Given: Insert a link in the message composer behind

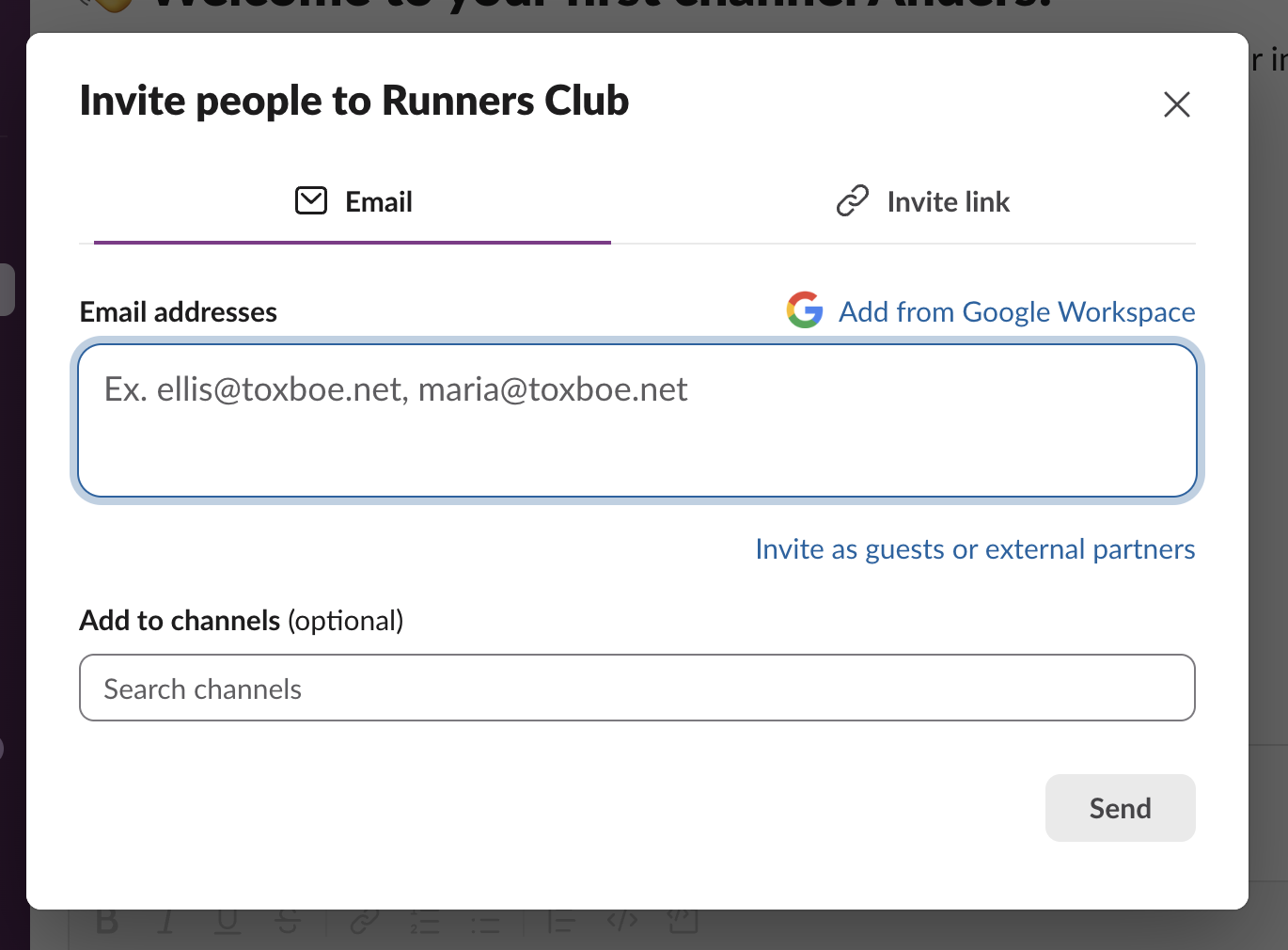Looking at the screenshot, I should coord(364,922).
